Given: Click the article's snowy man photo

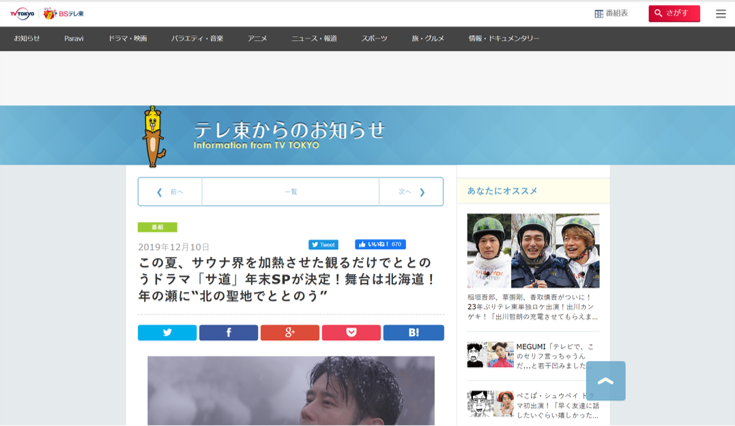Looking at the screenshot, I should [x=291, y=390].
